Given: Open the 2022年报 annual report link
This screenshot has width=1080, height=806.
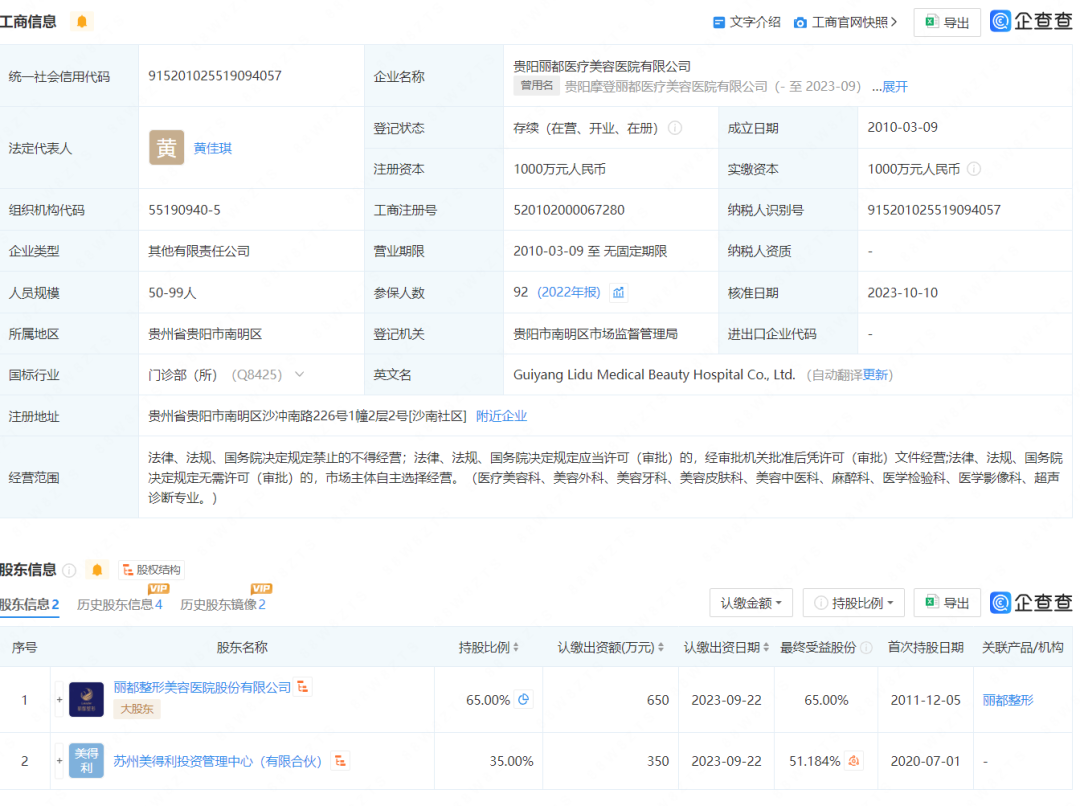Looking at the screenshot, I should click(569, 292).
